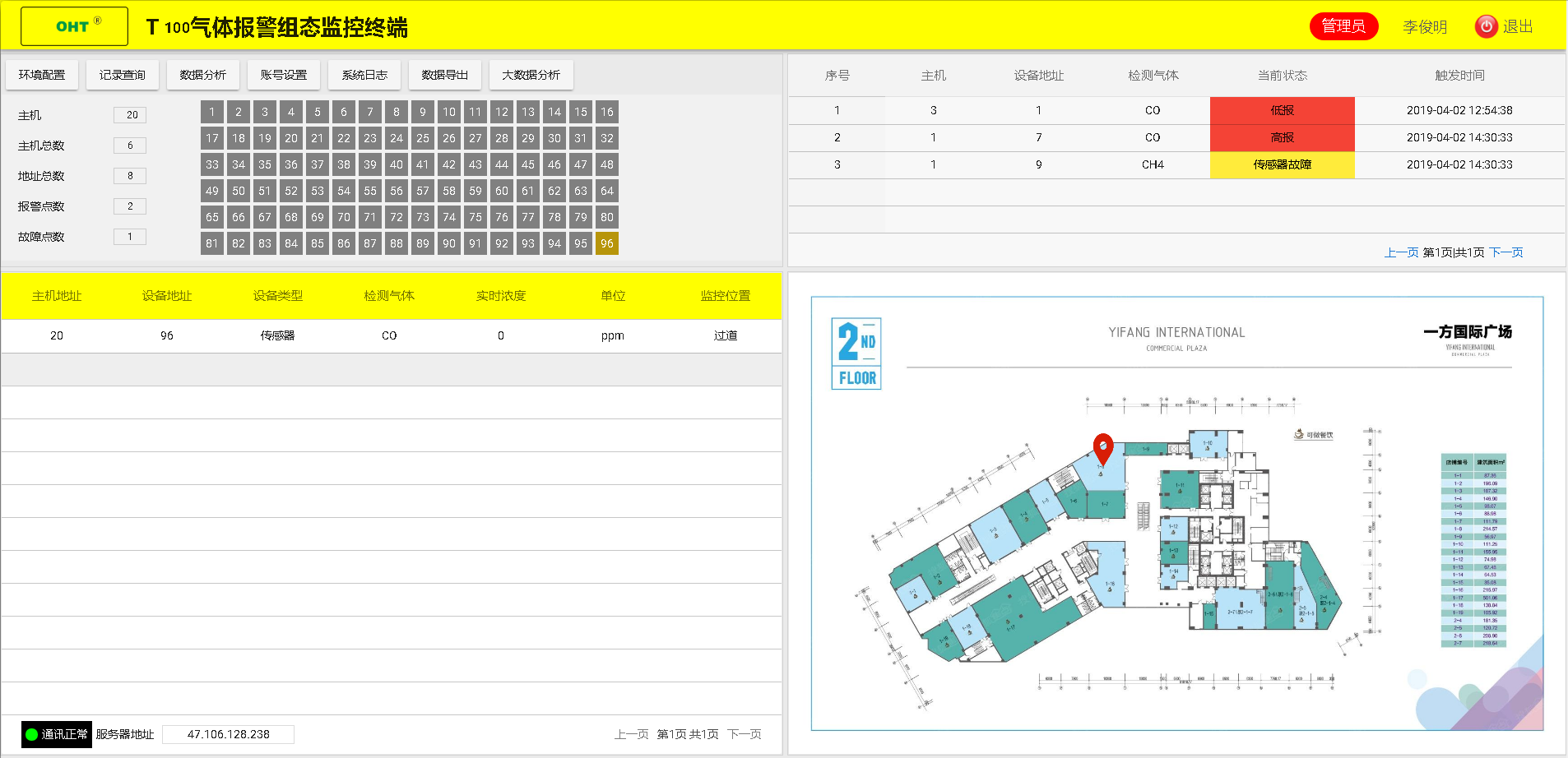
Task: Click the red power exit icon
Action: click(1486, 26)
